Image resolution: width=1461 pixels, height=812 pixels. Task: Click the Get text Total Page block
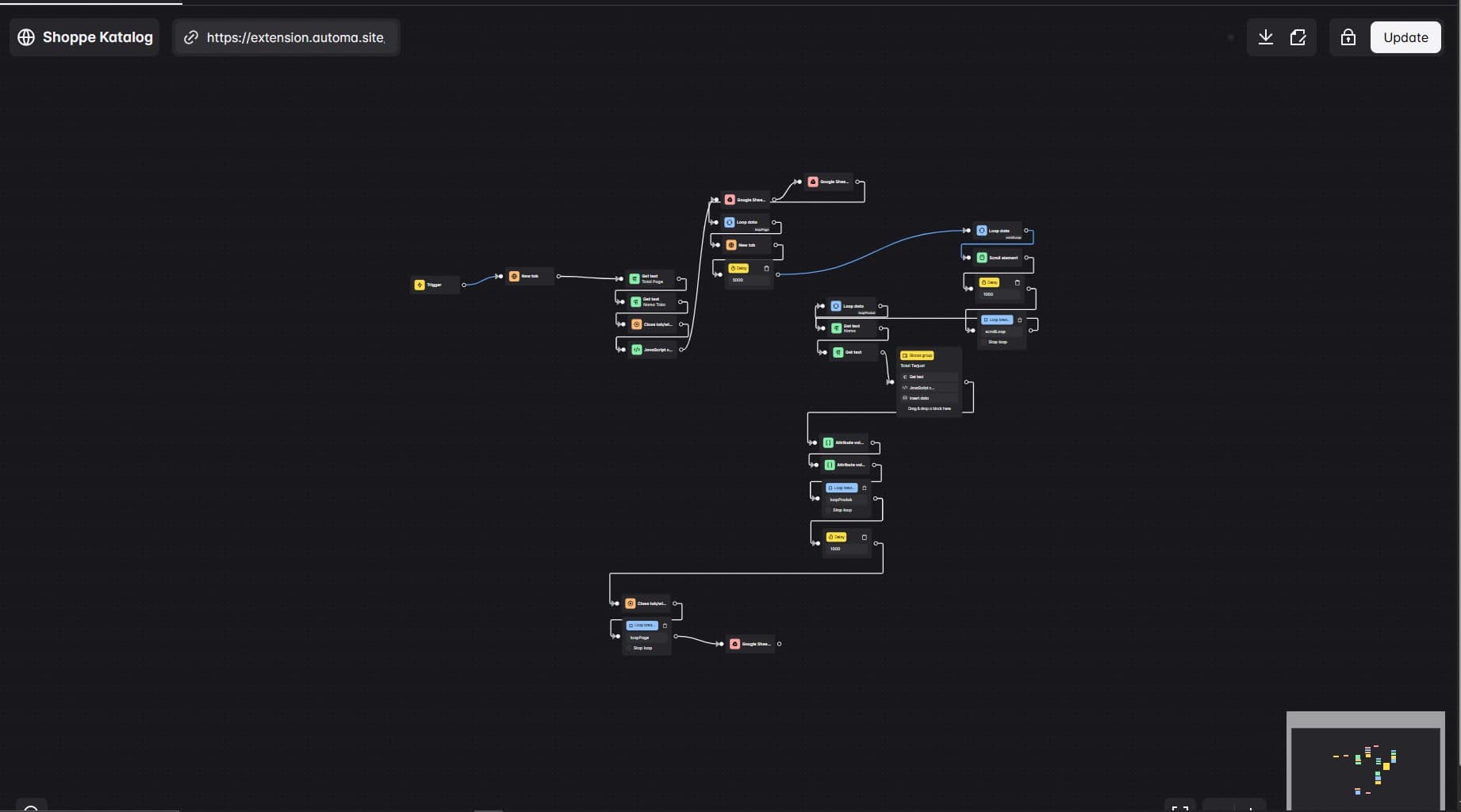point(652,279)
